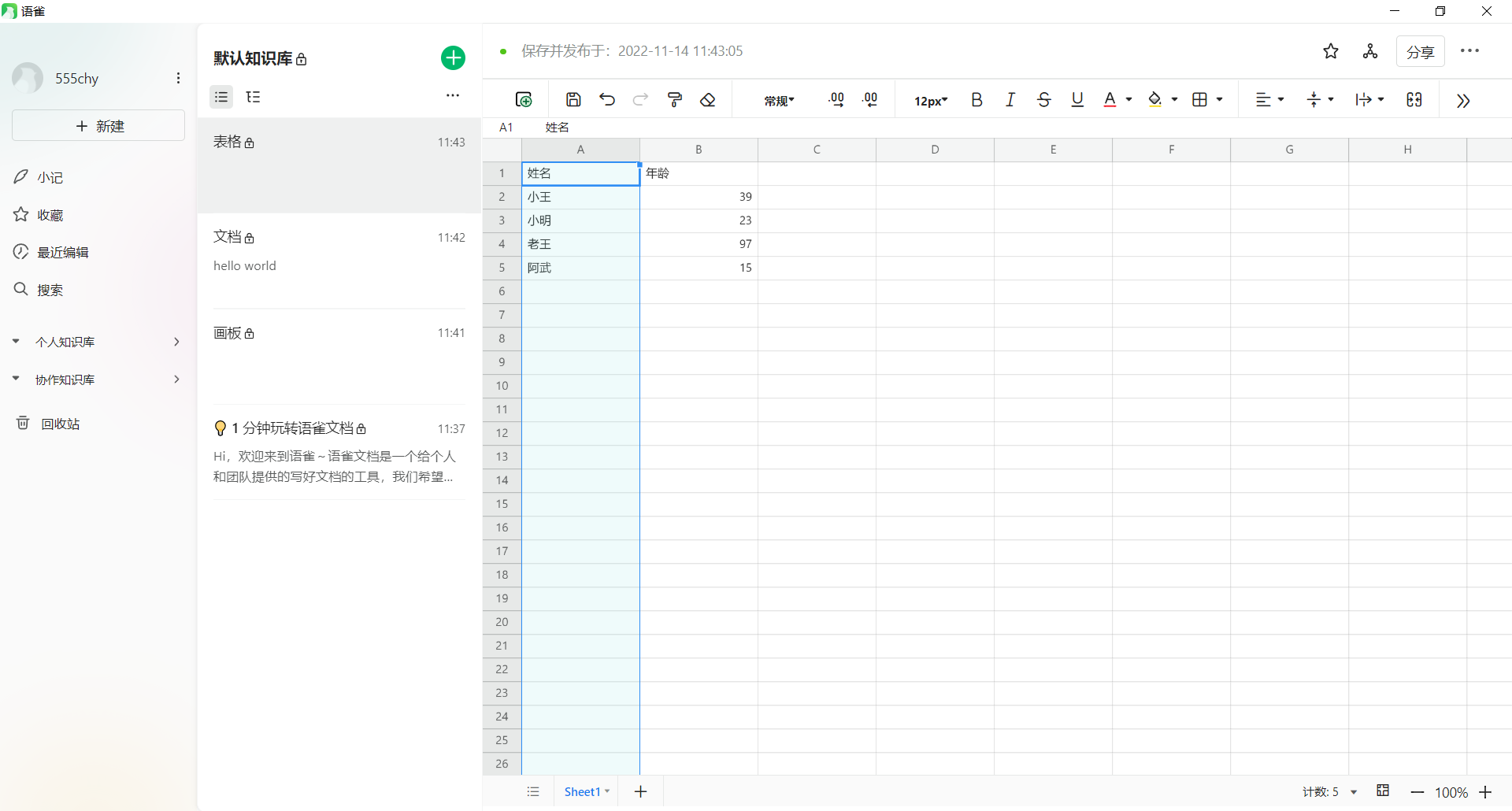Switch to list view in knowledge base

[x=221, y=97]
